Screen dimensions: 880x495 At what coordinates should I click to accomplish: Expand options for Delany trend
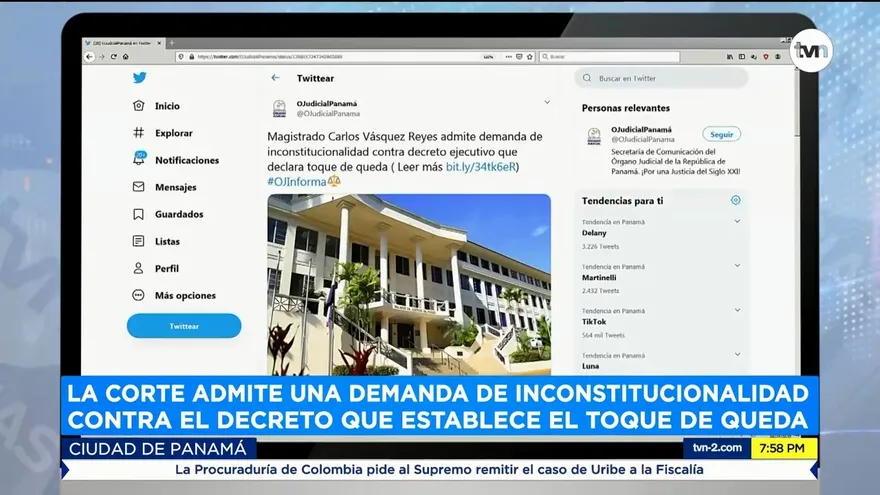tap(737, 221)
